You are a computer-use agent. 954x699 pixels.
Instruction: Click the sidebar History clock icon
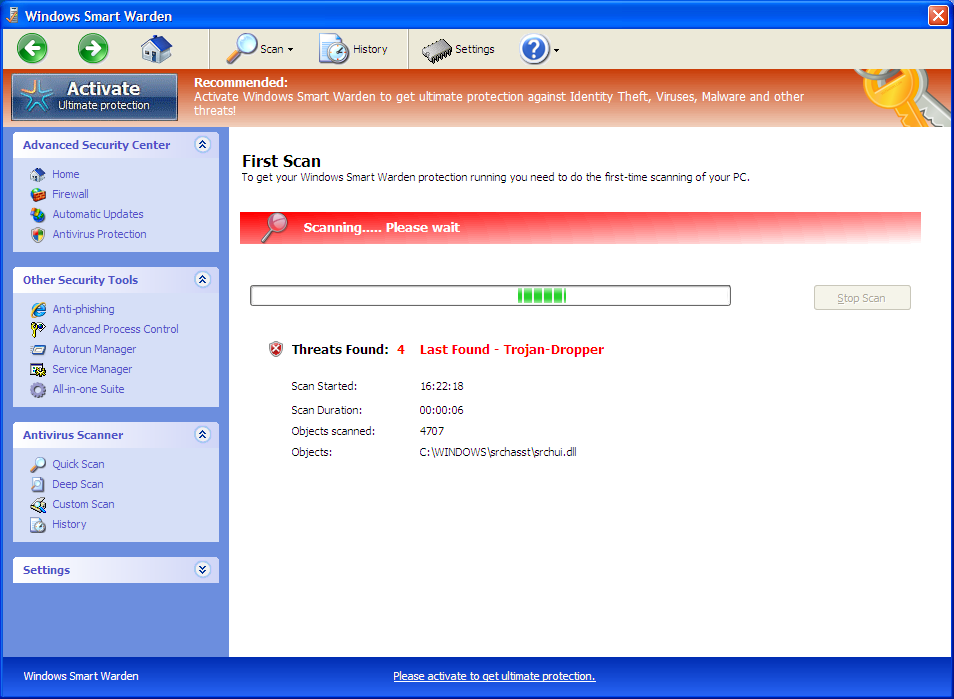tap(38, 524)
